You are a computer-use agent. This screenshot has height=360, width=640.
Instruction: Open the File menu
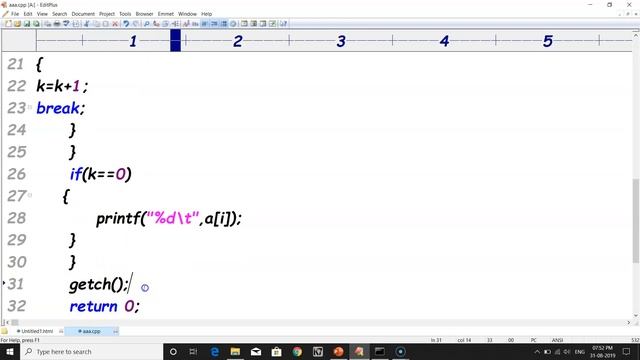coord(15,14)
